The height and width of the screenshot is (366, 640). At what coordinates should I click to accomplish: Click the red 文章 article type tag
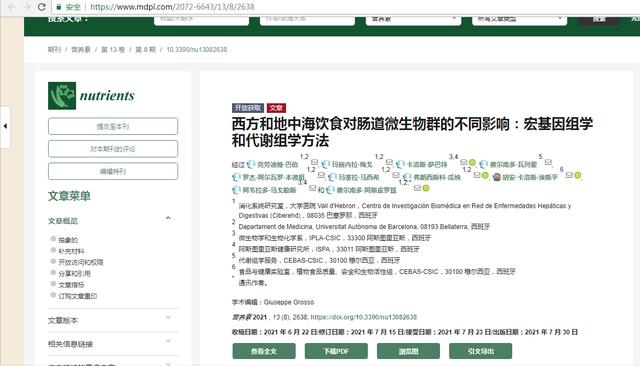pyautogui.click(x=276, y=108)
